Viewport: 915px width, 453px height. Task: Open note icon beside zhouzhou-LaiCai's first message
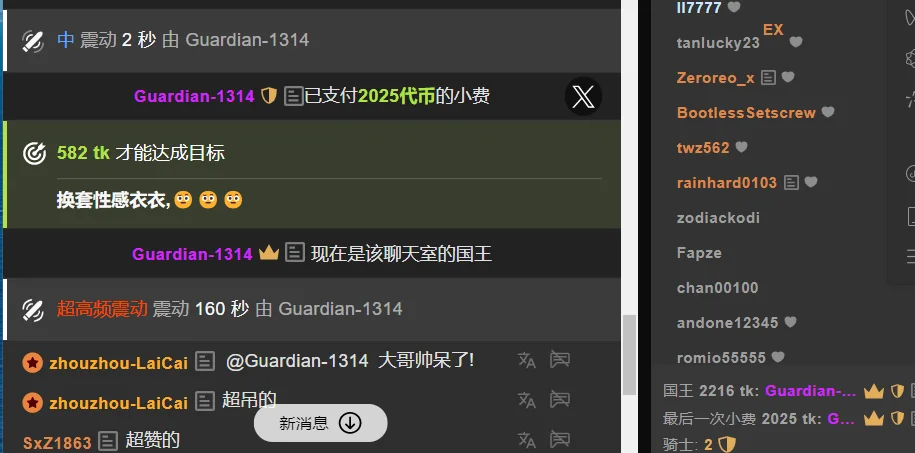pos(205,361)
